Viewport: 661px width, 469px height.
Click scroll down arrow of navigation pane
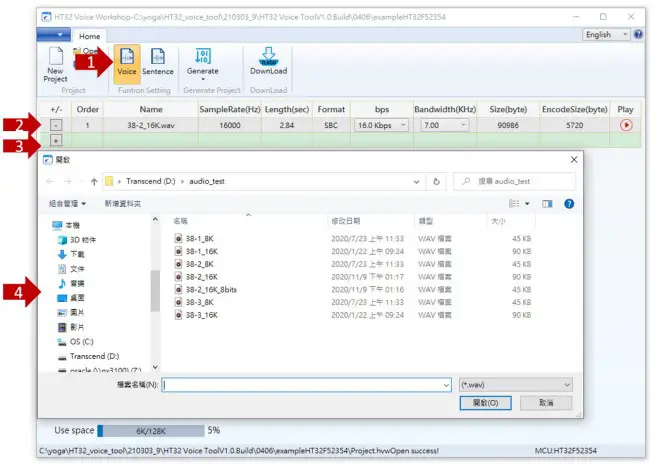pos(155,367)
